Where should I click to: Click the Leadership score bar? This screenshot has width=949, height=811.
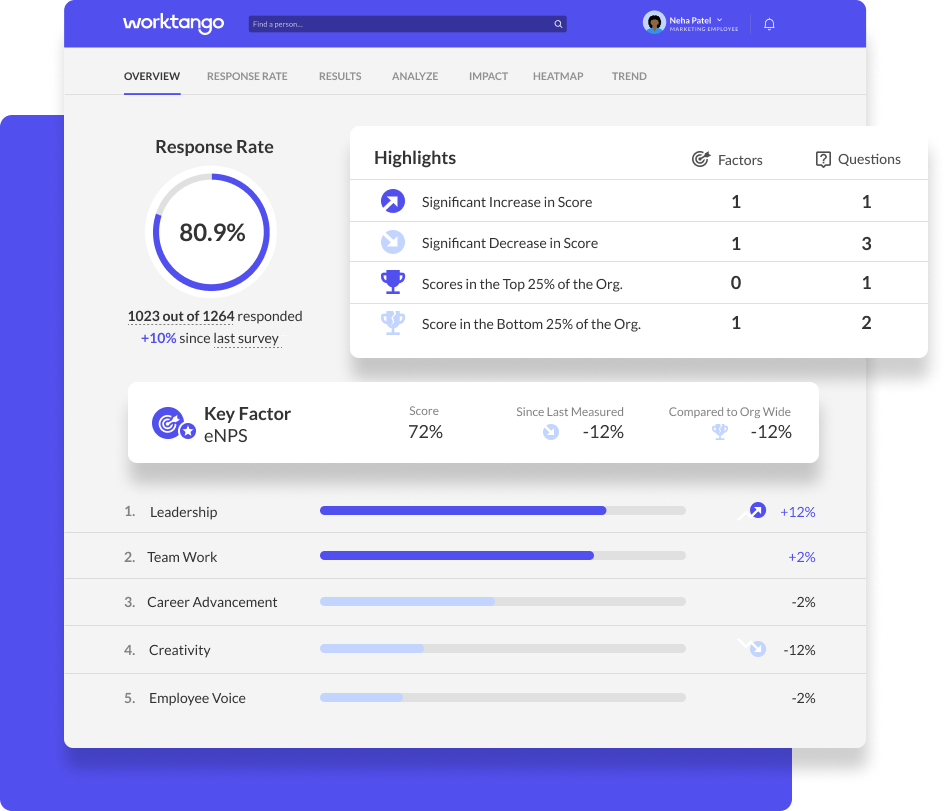pos(502,511)
